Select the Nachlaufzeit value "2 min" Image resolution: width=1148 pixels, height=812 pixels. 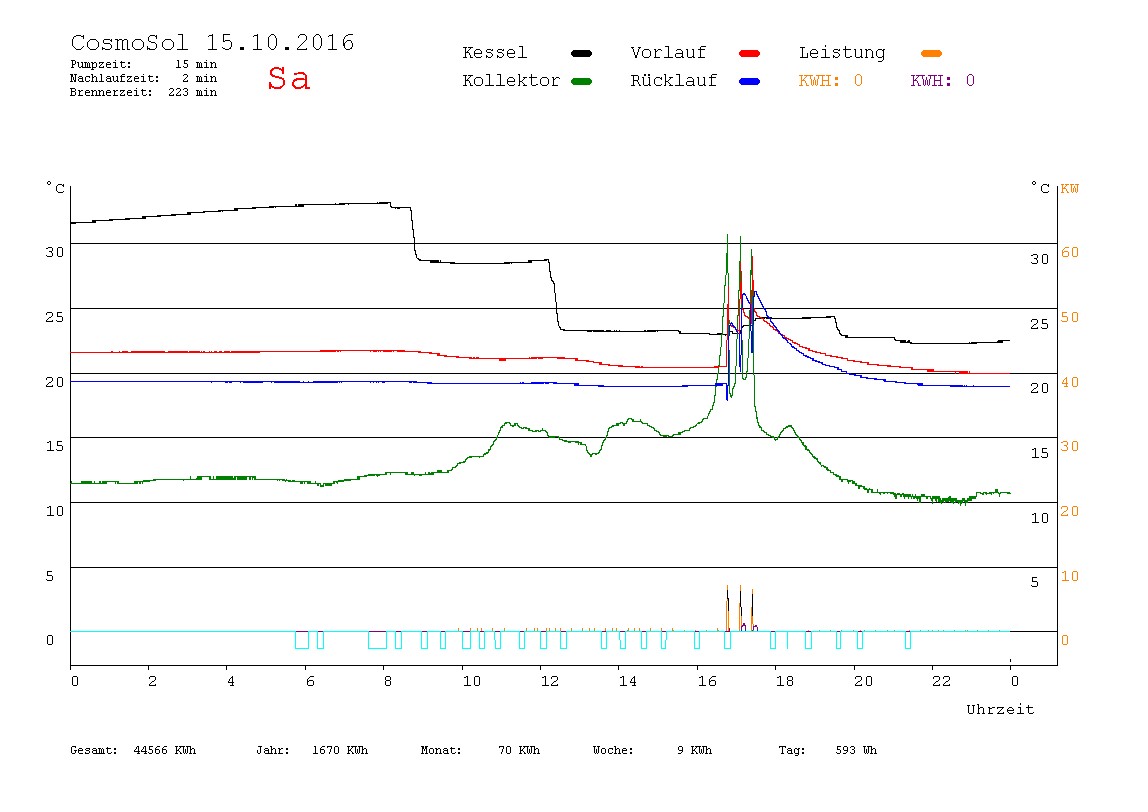click(199, 78)
